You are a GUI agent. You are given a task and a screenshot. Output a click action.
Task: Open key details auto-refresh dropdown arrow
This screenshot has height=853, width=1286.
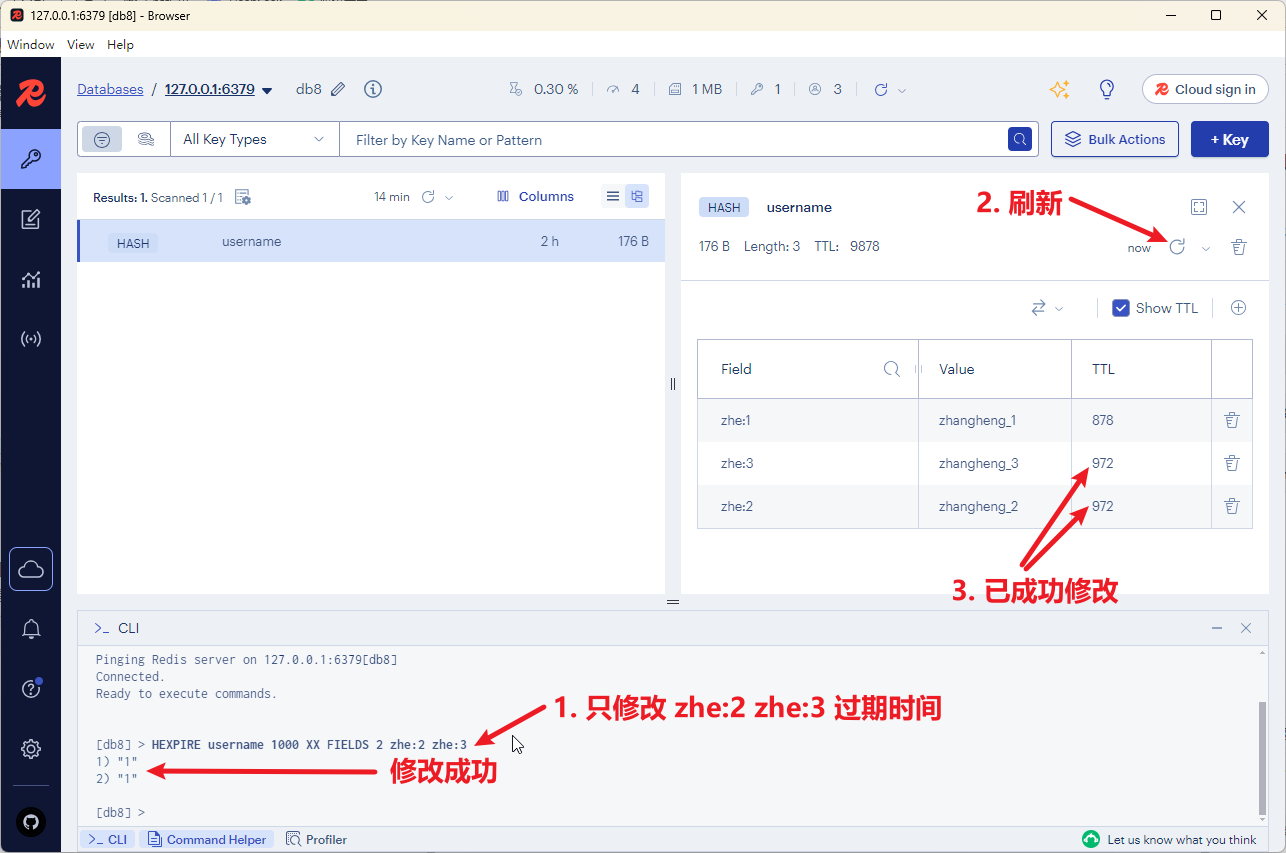1206,248
